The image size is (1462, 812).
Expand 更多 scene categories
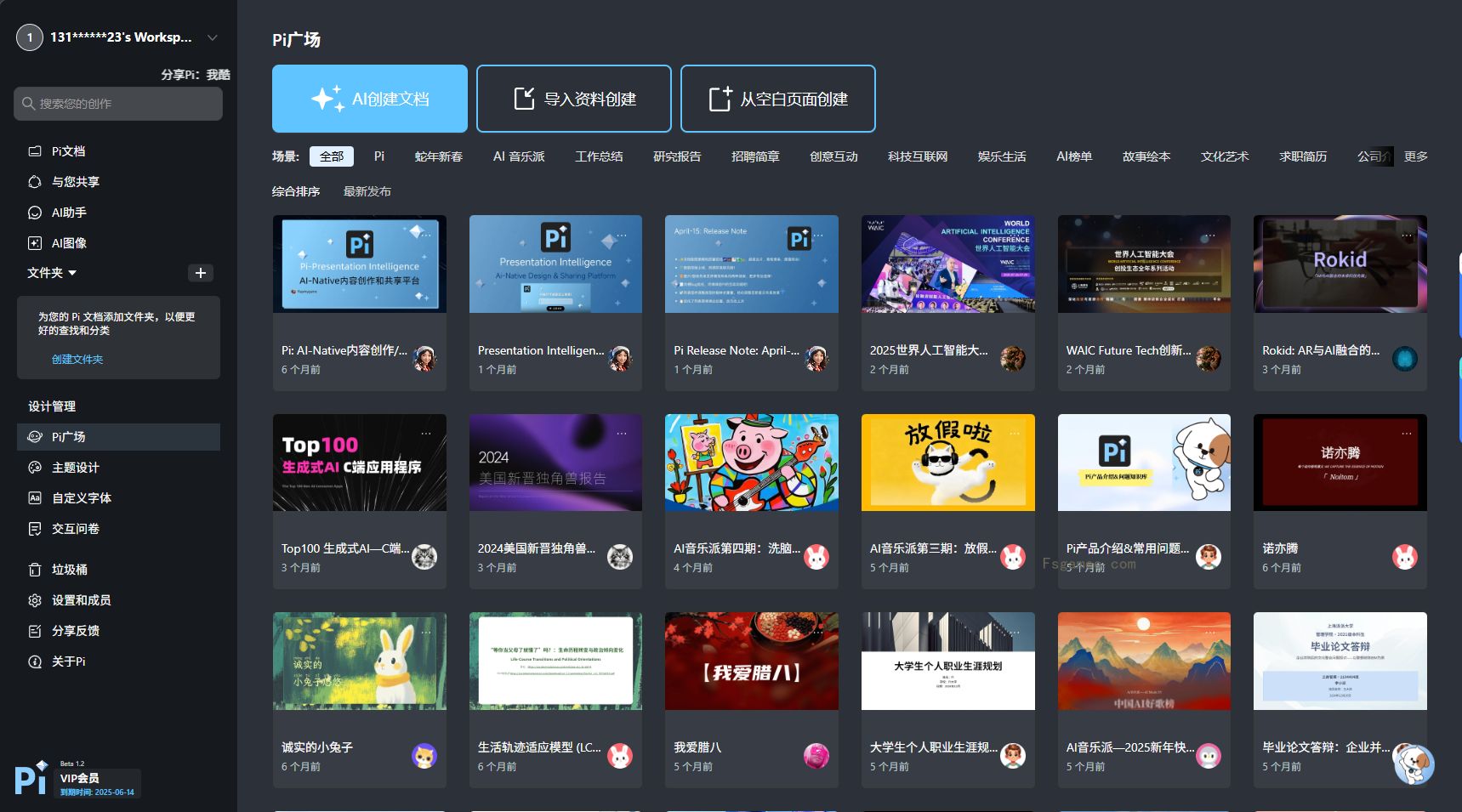pyautogui.click(x=1416, y=156)
